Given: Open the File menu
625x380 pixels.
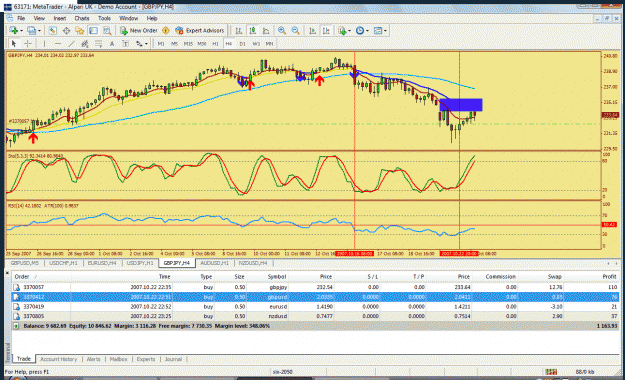Looking at the screenshot, I should tap(21, 18).
